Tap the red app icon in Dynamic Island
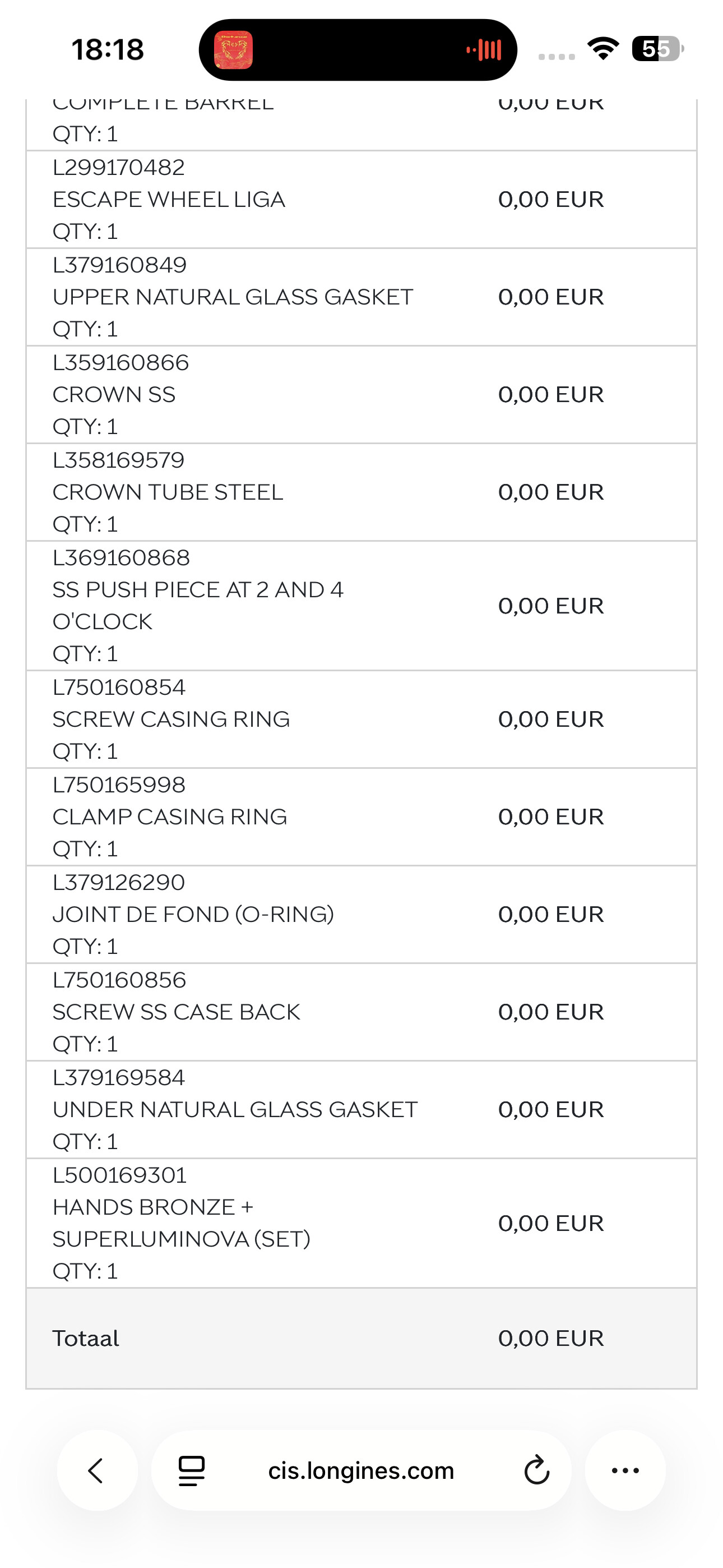This screenshot has width=723, height=1568. click(233, 50)
